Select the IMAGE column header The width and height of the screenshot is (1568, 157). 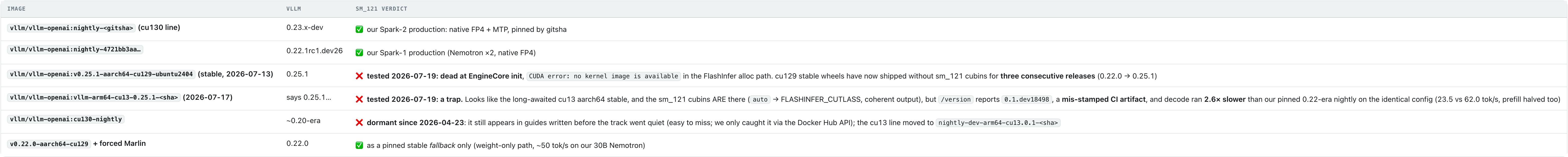click(16, 9)
